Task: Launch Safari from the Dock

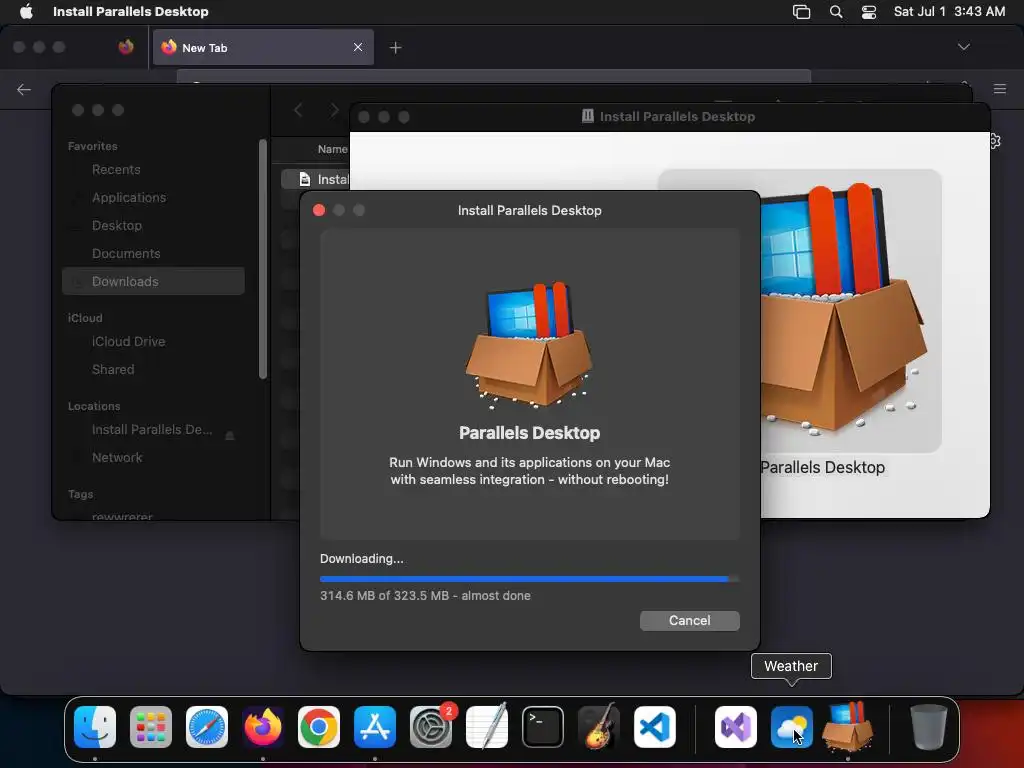Action: point(207,727)
